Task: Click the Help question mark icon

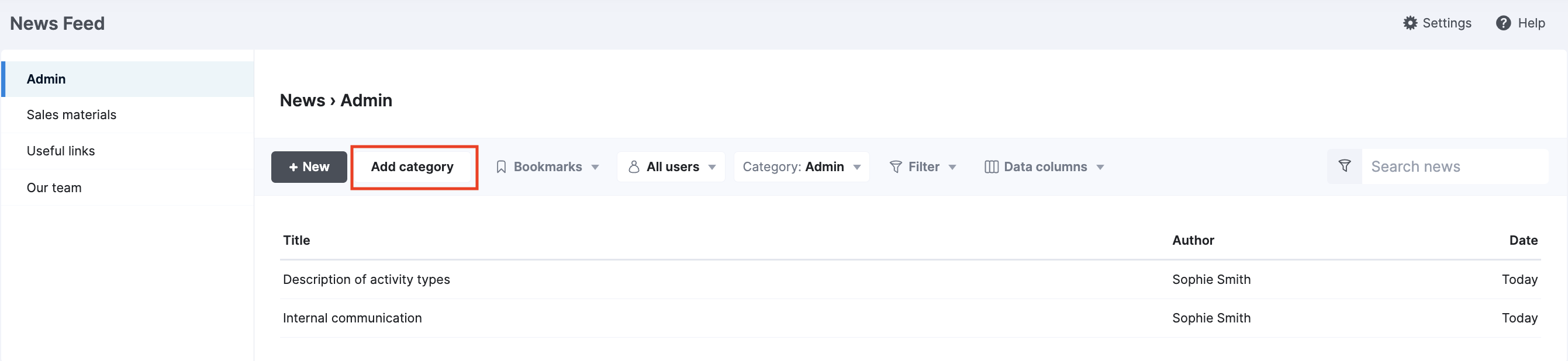Action: coord(1503,23)
